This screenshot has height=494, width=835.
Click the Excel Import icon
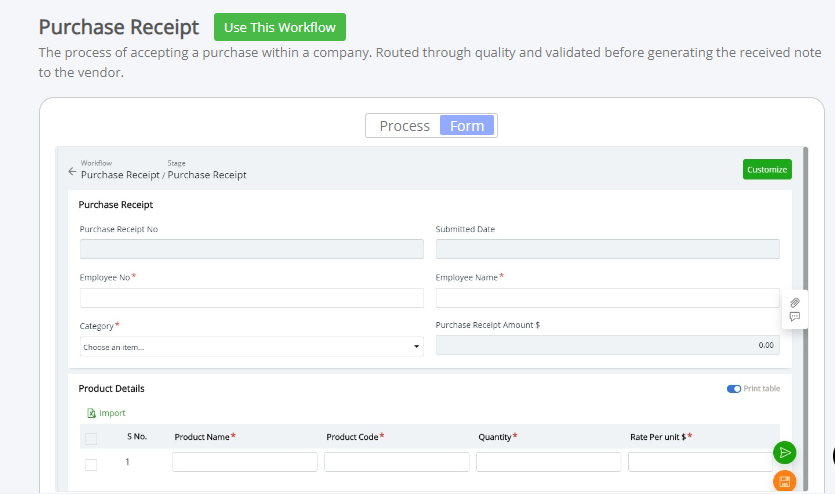point(91,413)
